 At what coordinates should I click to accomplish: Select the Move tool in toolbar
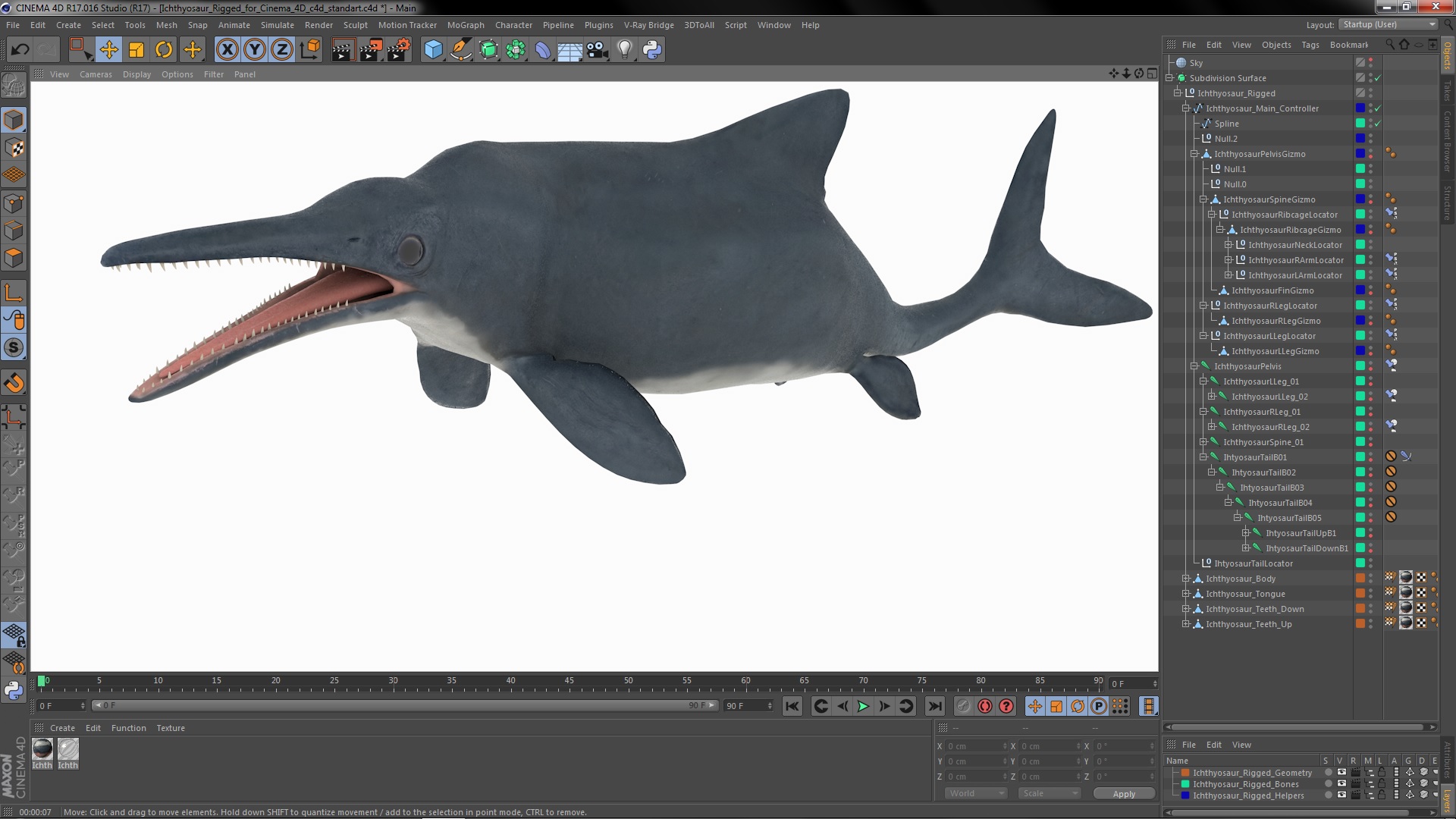click(x=108, y=50)
